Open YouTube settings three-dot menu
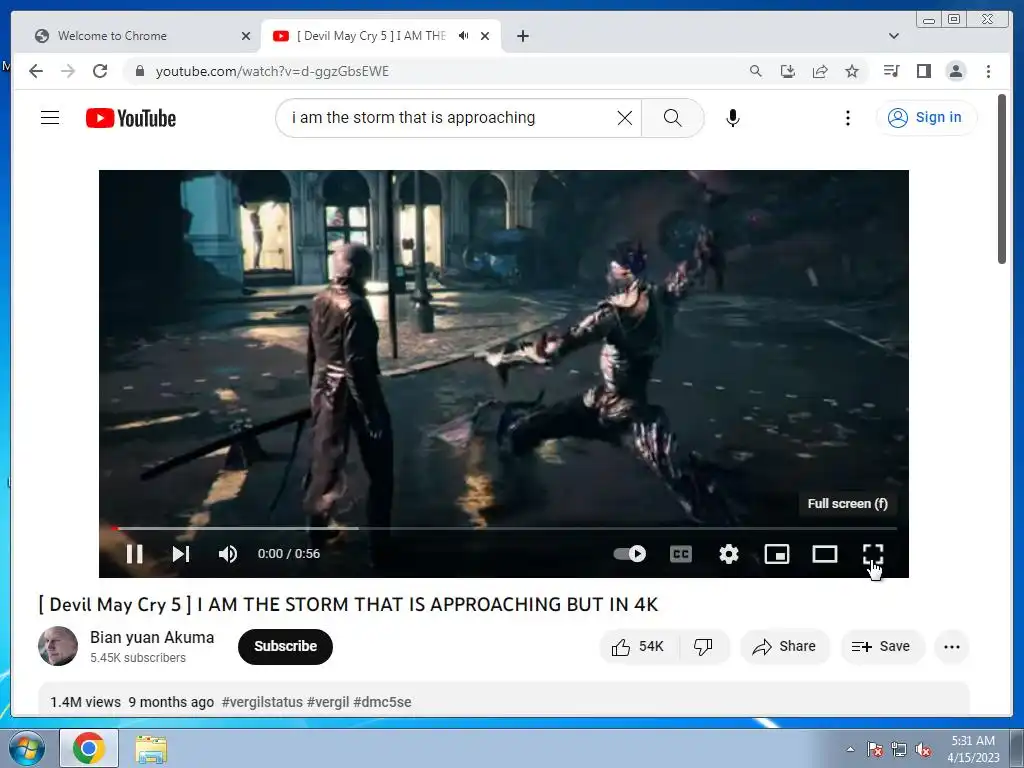Viewport: 1024px width, 768px height. (848, 118)
